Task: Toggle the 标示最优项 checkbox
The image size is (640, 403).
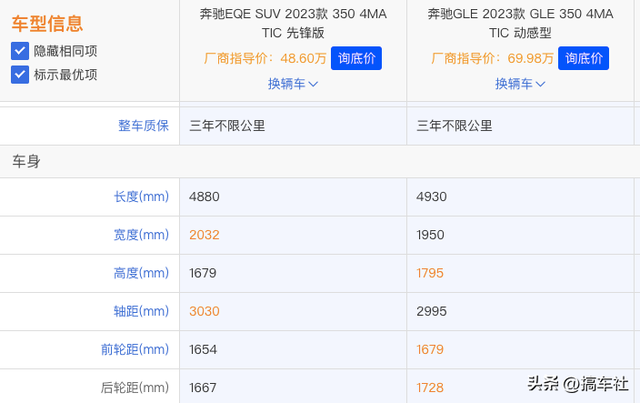Action: point(20,75)
